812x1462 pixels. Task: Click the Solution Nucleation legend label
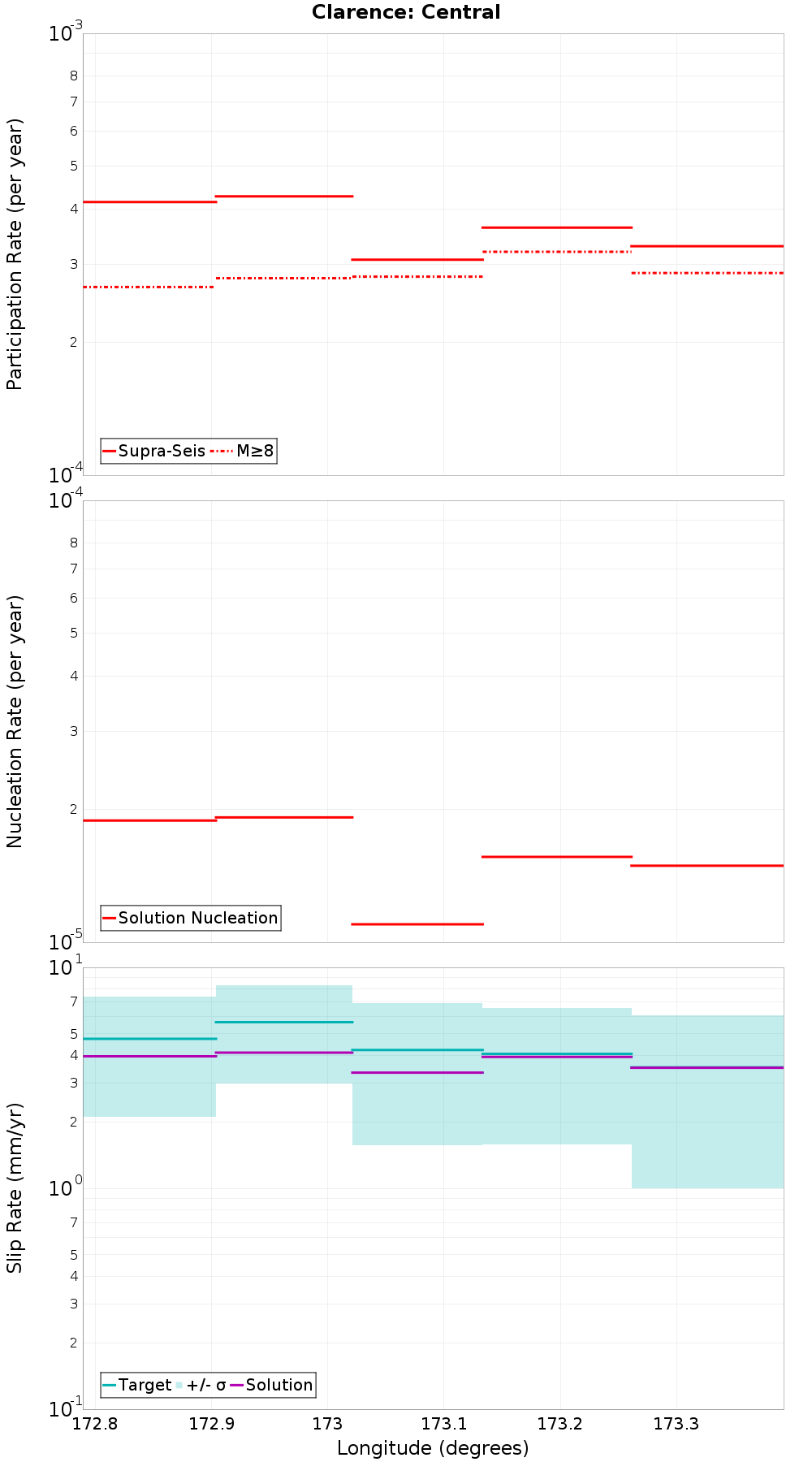(198, 918)
